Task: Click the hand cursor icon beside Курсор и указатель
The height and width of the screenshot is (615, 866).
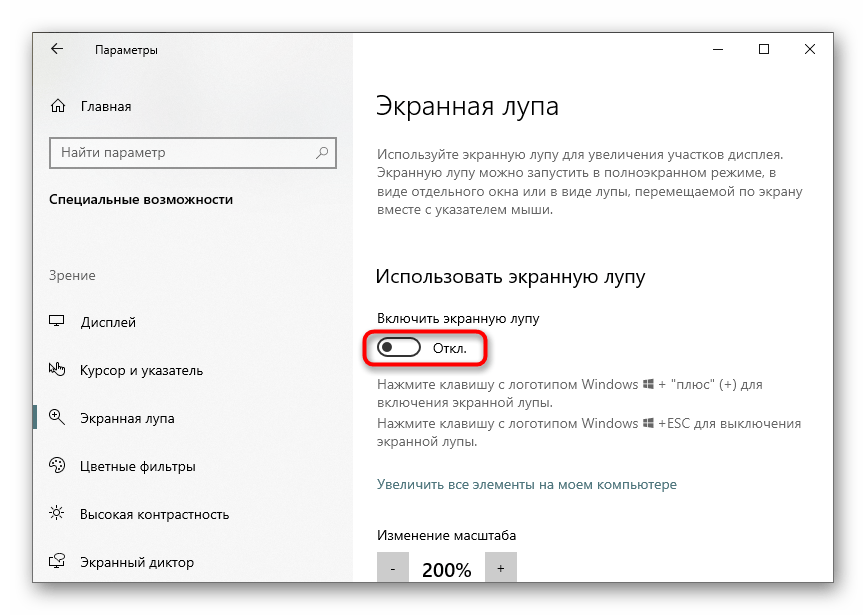Action: click(x=57, y=369)
